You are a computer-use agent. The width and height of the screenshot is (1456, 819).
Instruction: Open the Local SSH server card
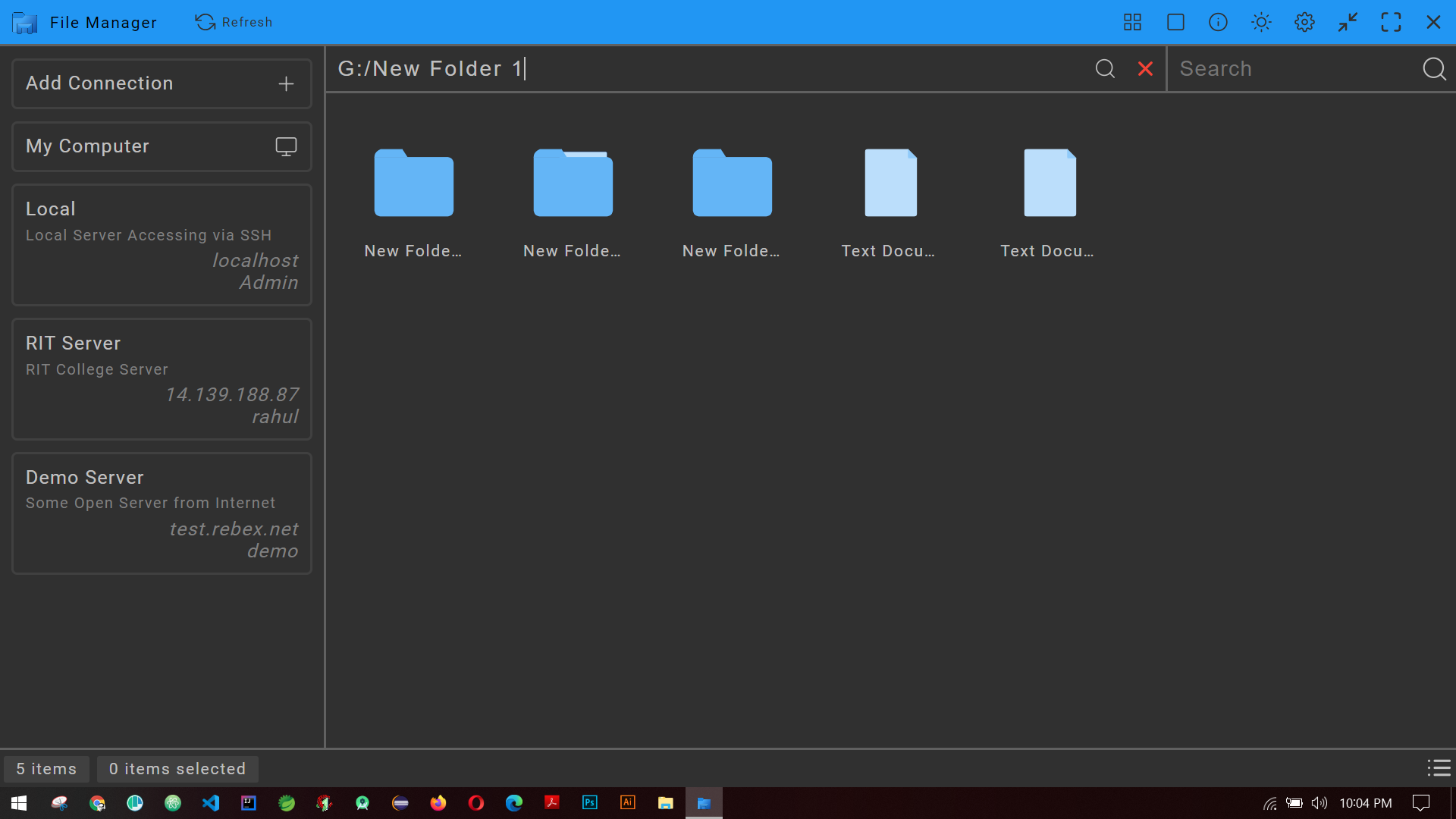coord(162,245)
